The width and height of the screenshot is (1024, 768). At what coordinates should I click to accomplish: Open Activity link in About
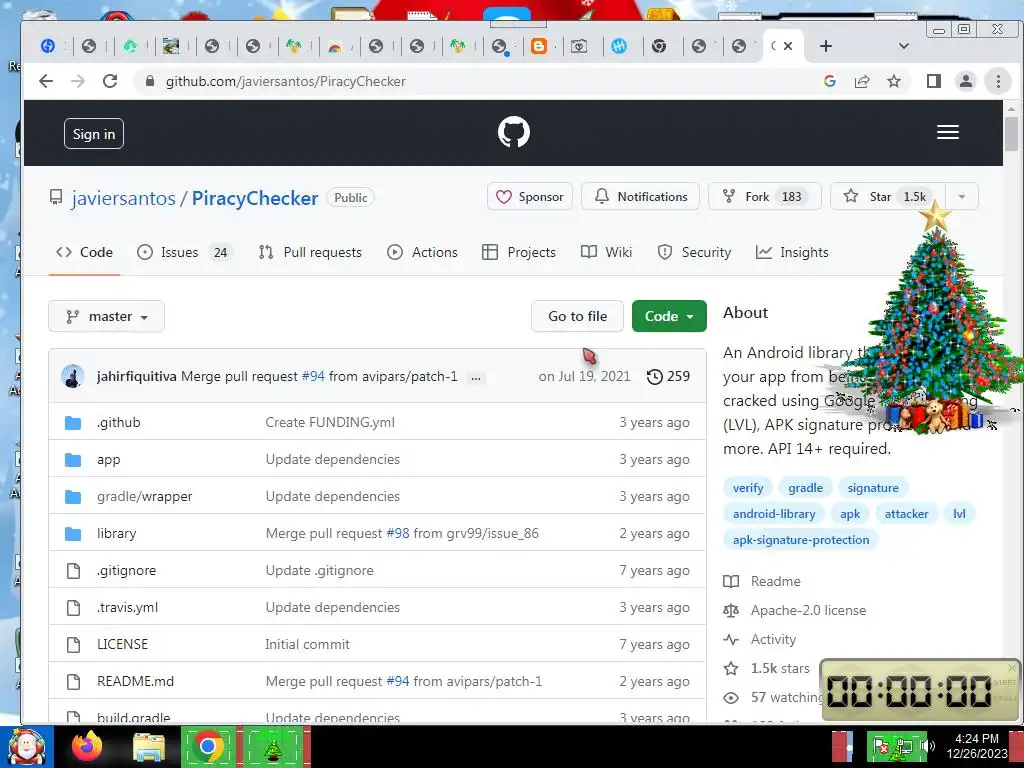(x=760, y=639)
